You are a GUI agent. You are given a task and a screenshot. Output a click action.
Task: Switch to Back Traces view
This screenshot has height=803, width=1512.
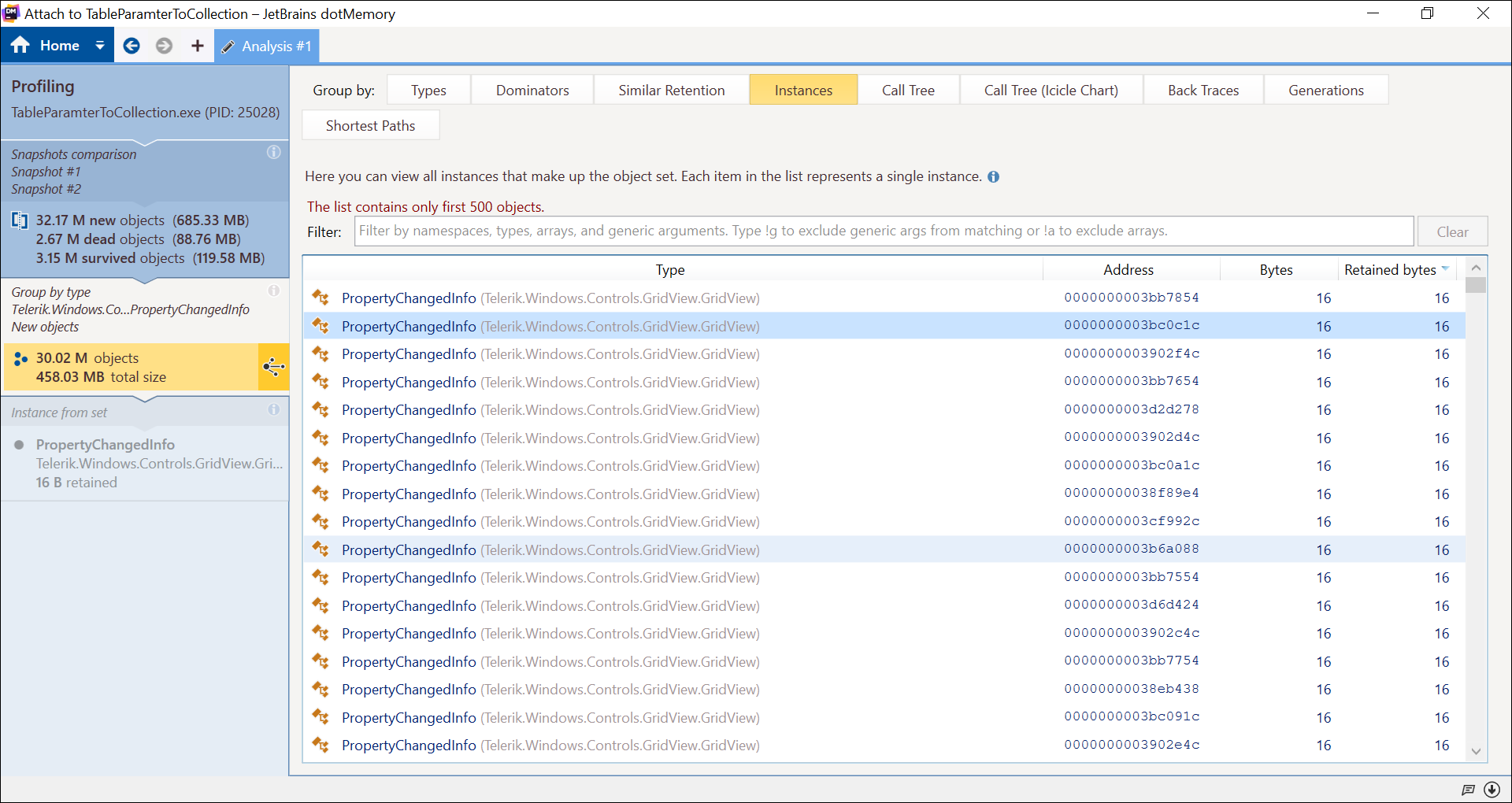[1203, 90]
